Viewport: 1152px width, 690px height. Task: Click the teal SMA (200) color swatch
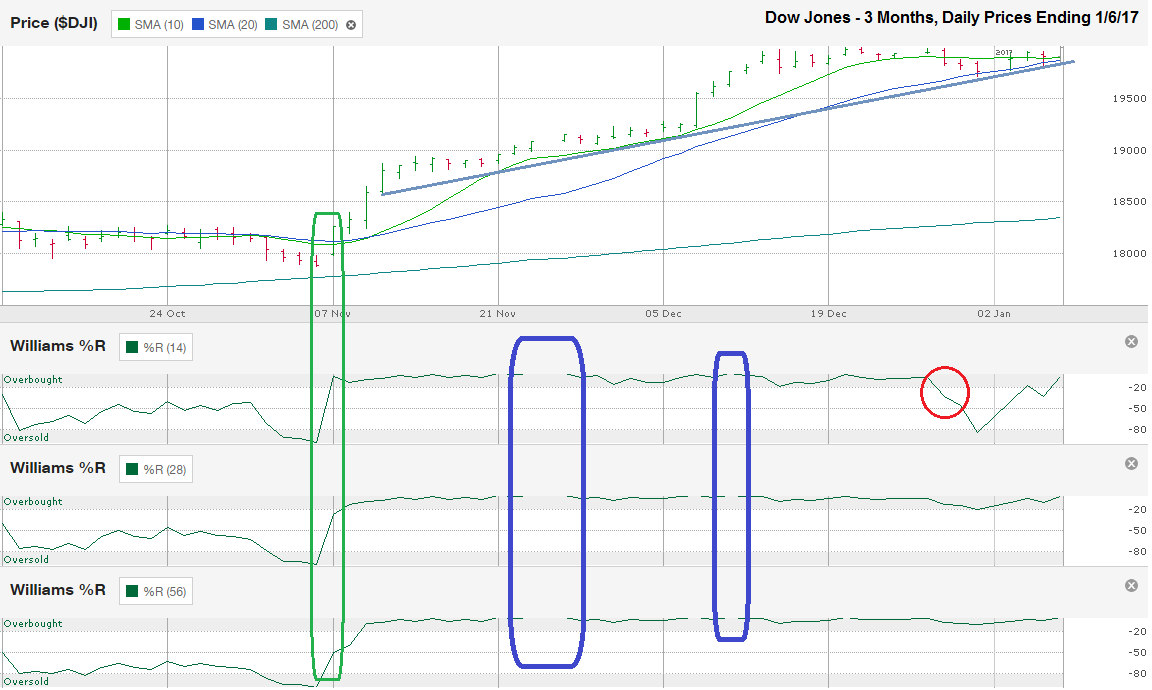[x=272, y=24]
